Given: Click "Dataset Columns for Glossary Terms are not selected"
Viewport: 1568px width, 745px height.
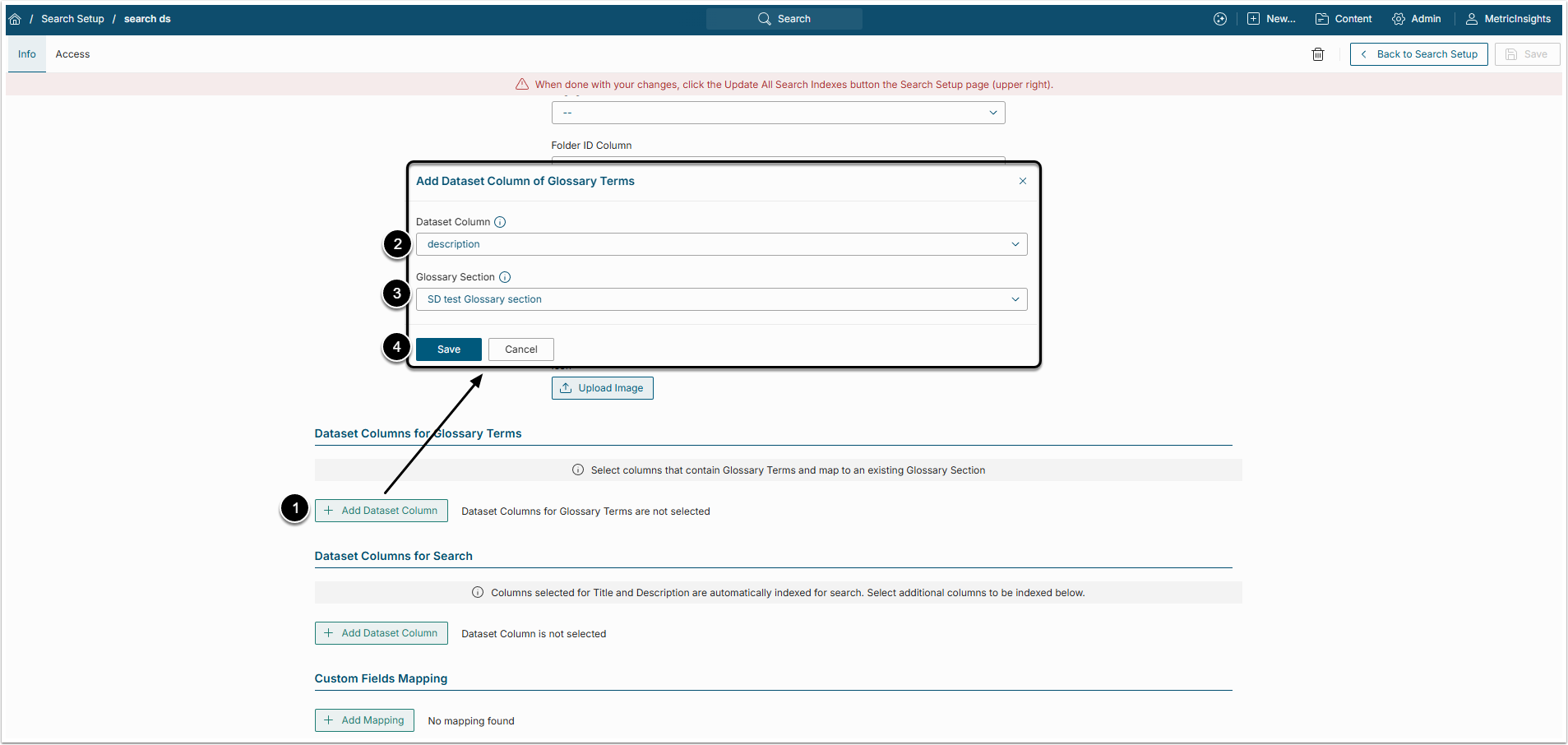Looking at the screenshot, I should tap(585, 511).
